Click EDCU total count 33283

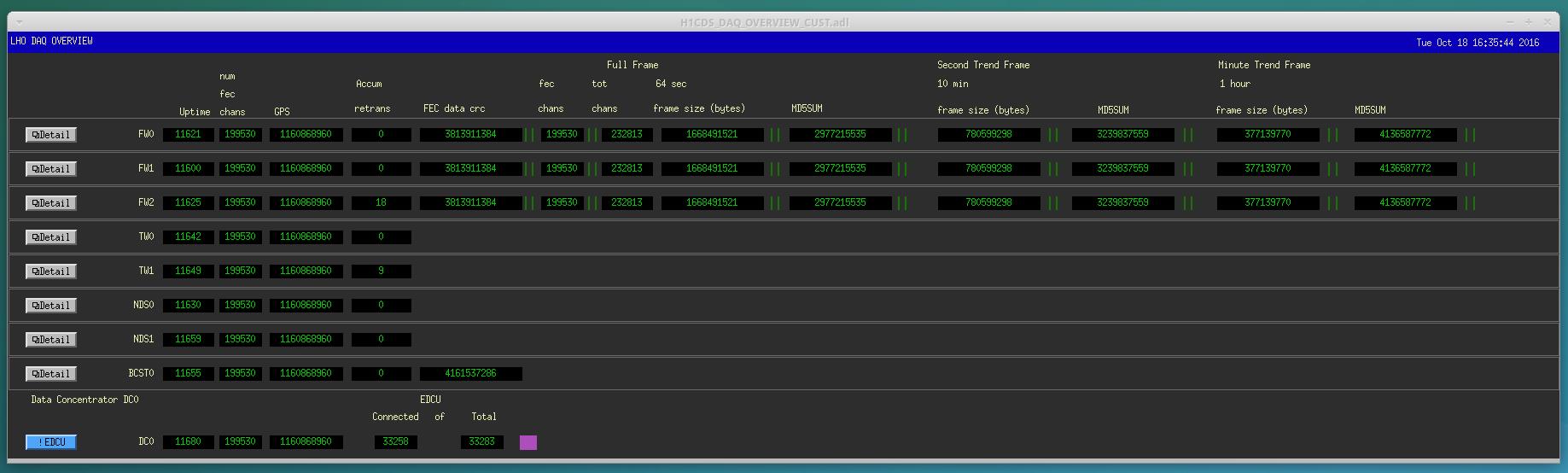pyautogui.click(x=482, y=442)
